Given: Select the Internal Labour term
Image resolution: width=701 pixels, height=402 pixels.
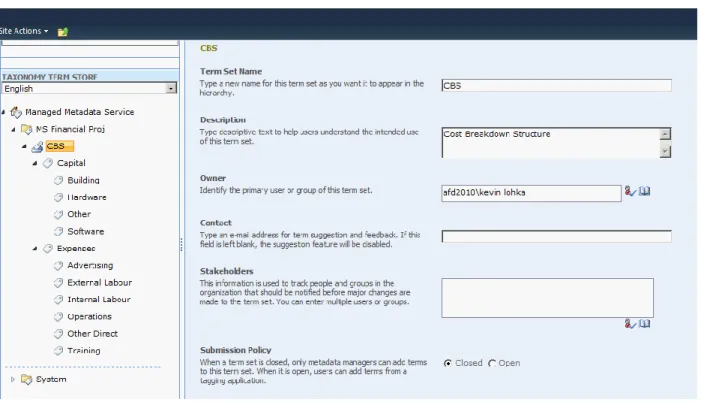Looking at the screenshot, I should [99, 300].
